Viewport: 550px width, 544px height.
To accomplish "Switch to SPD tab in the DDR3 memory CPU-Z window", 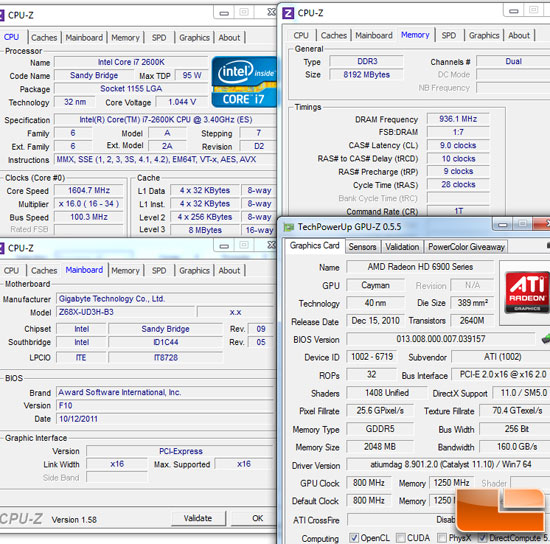I will coord(449,35).
